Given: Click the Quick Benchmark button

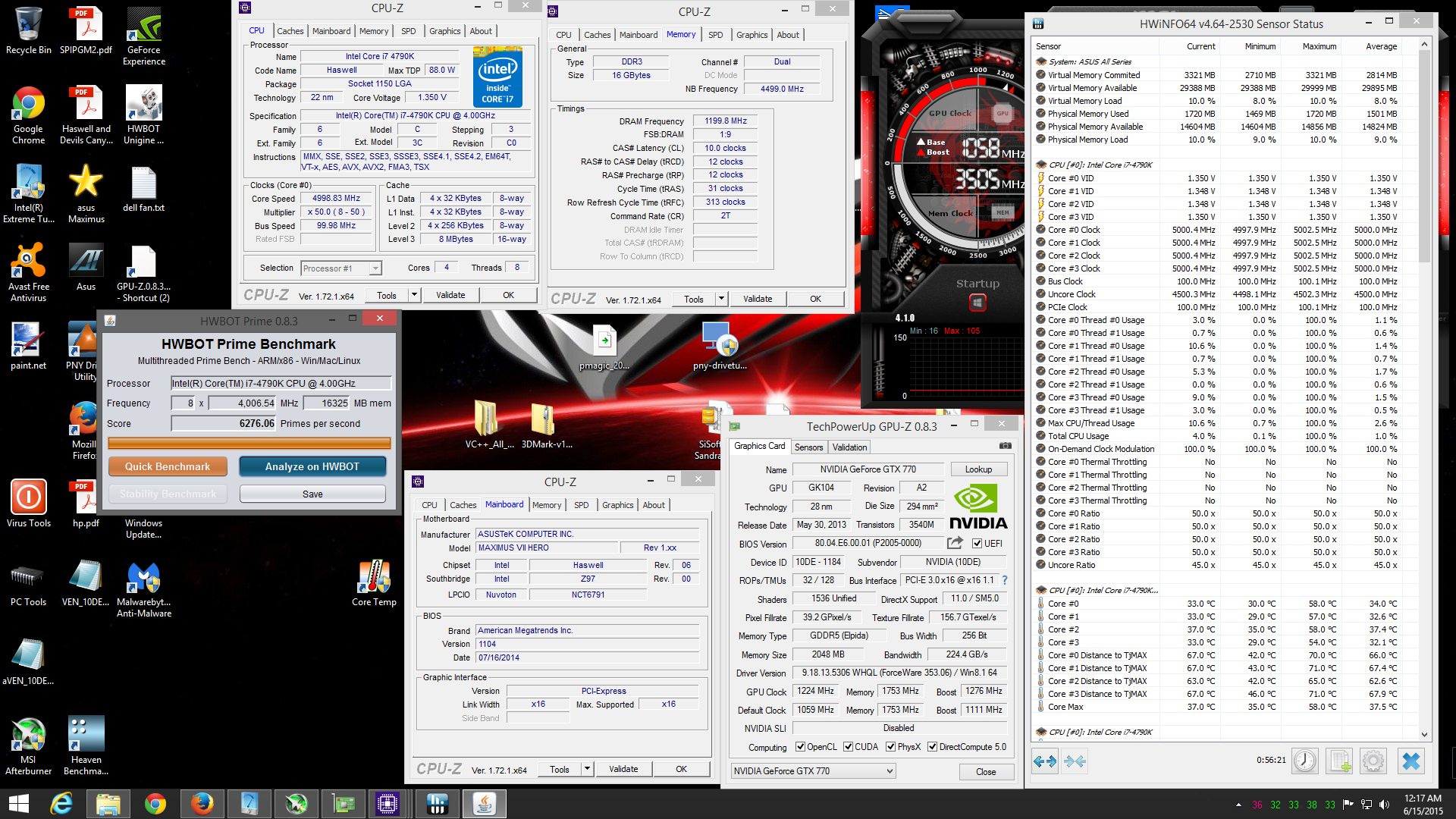Looking at the screenshot, I should coord(168,466).
